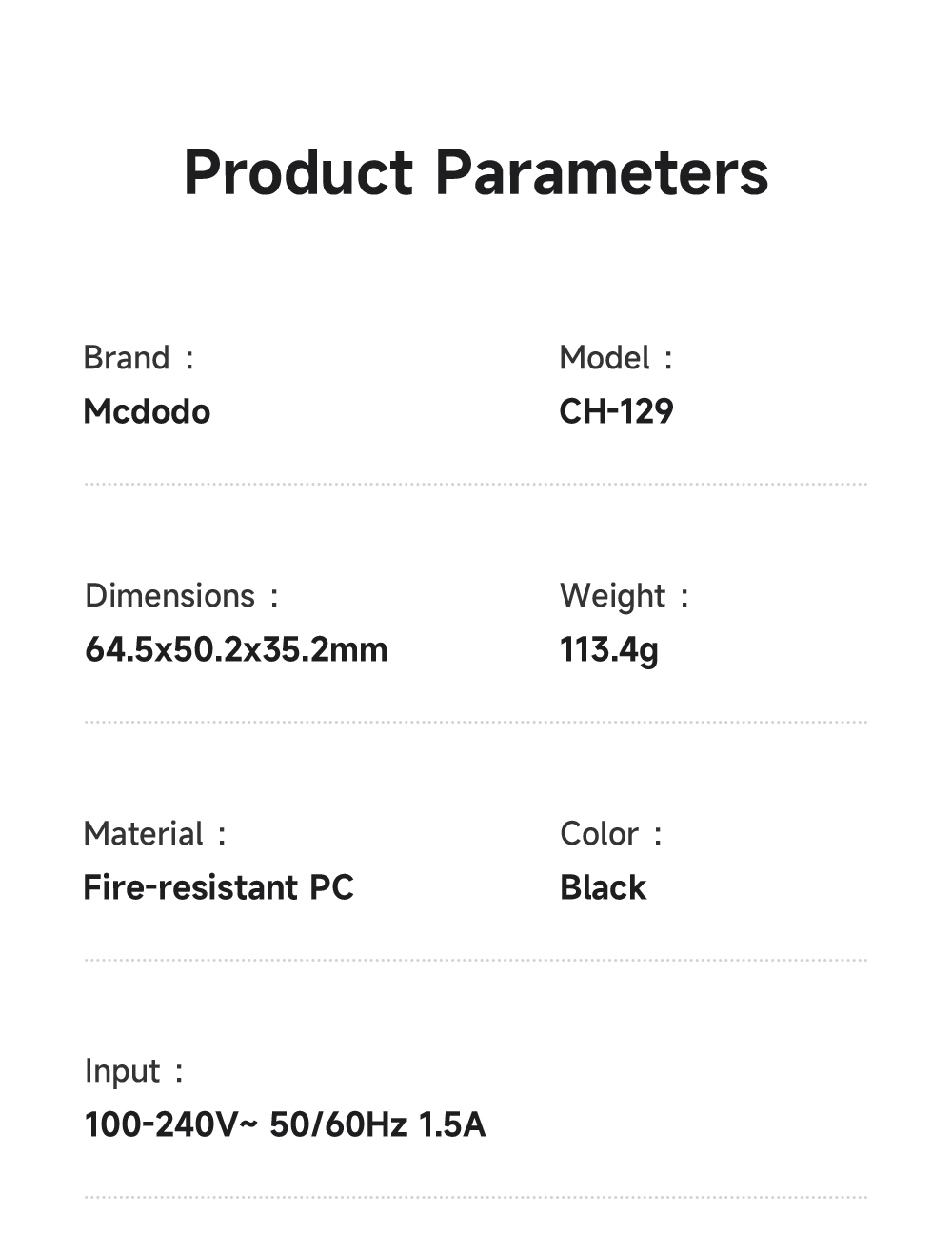Click the word Parameters in the title
Screen dimensions: 952x1253
pyautogui.click(x=601, y=173)
